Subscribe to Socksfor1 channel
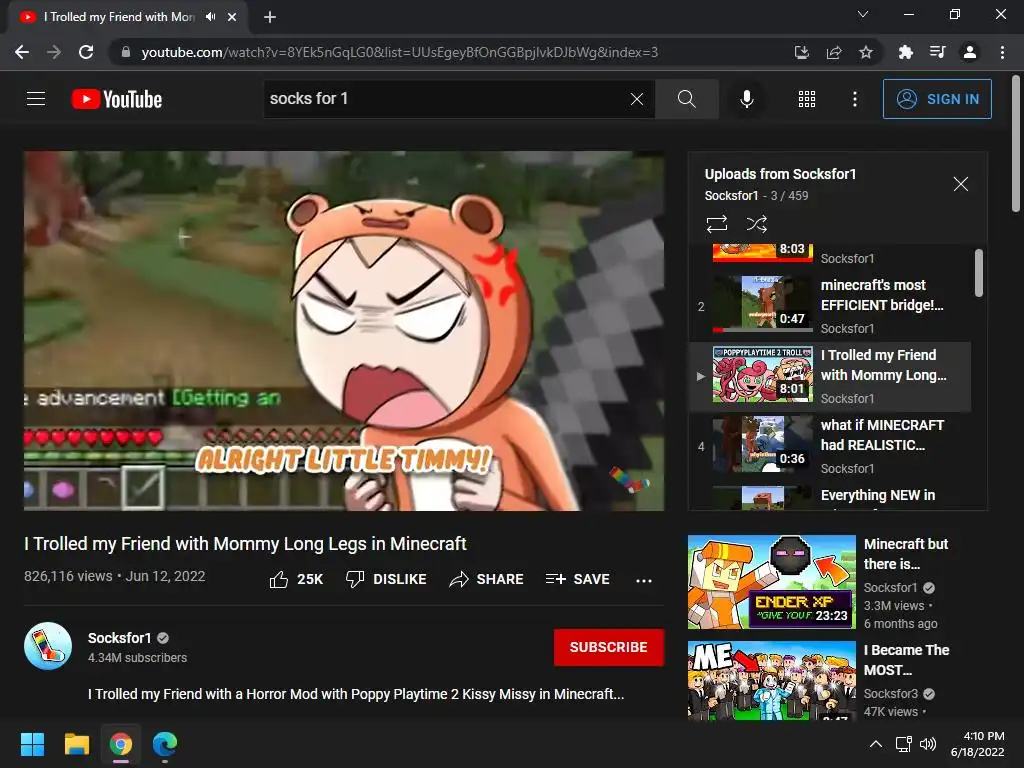This screenshot has height=768, width=1024. pyautogui.click(x=609, y=647)
